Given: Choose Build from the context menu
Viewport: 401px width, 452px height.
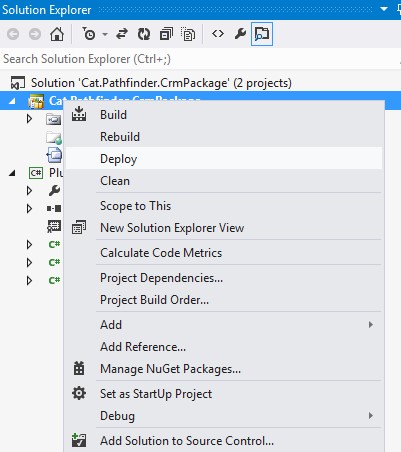Looking at the screenshot, I should pyautogui.click(x=224, y=115).
